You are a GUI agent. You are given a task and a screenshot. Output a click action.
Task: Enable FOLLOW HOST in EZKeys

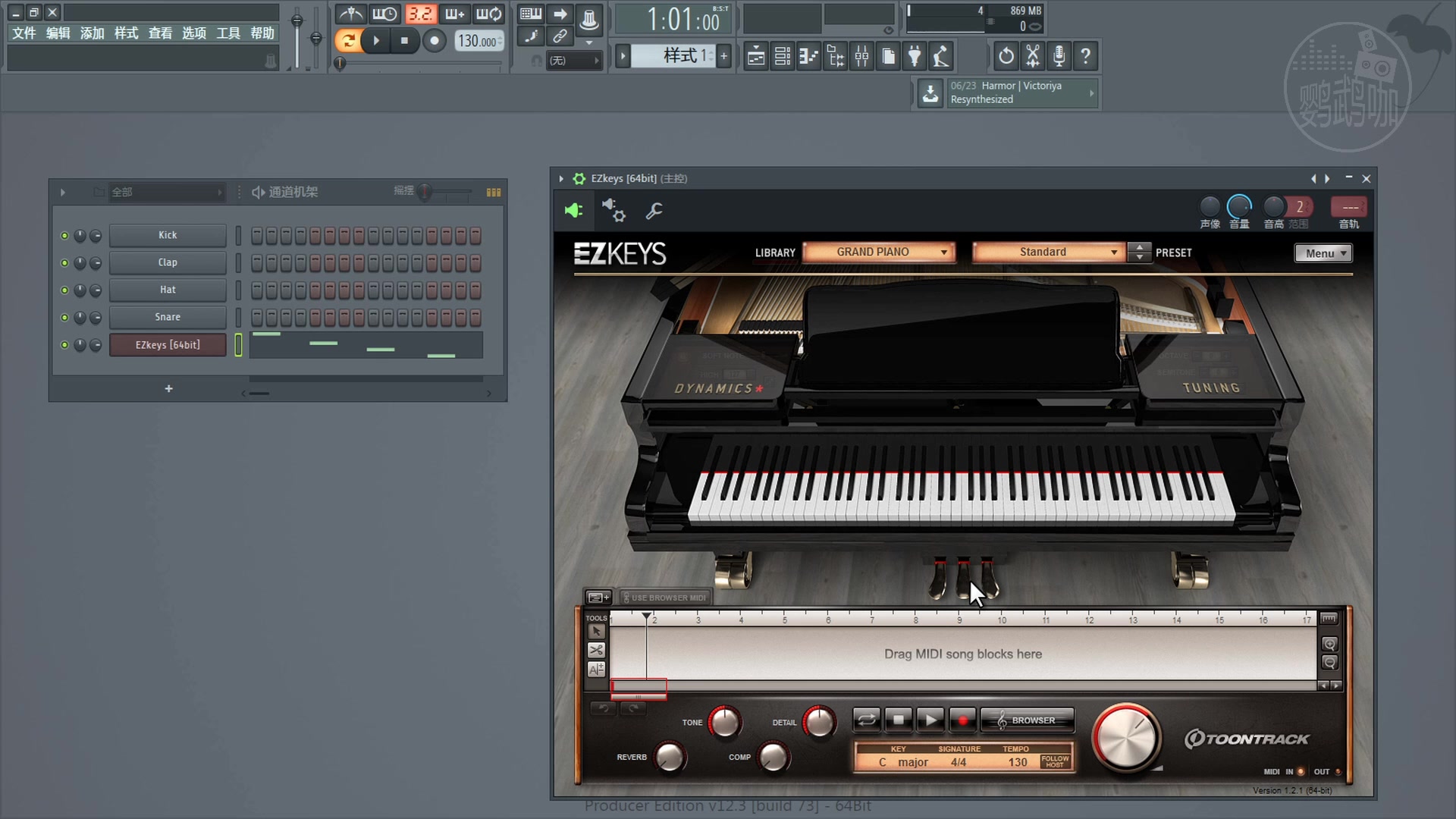1054,762
